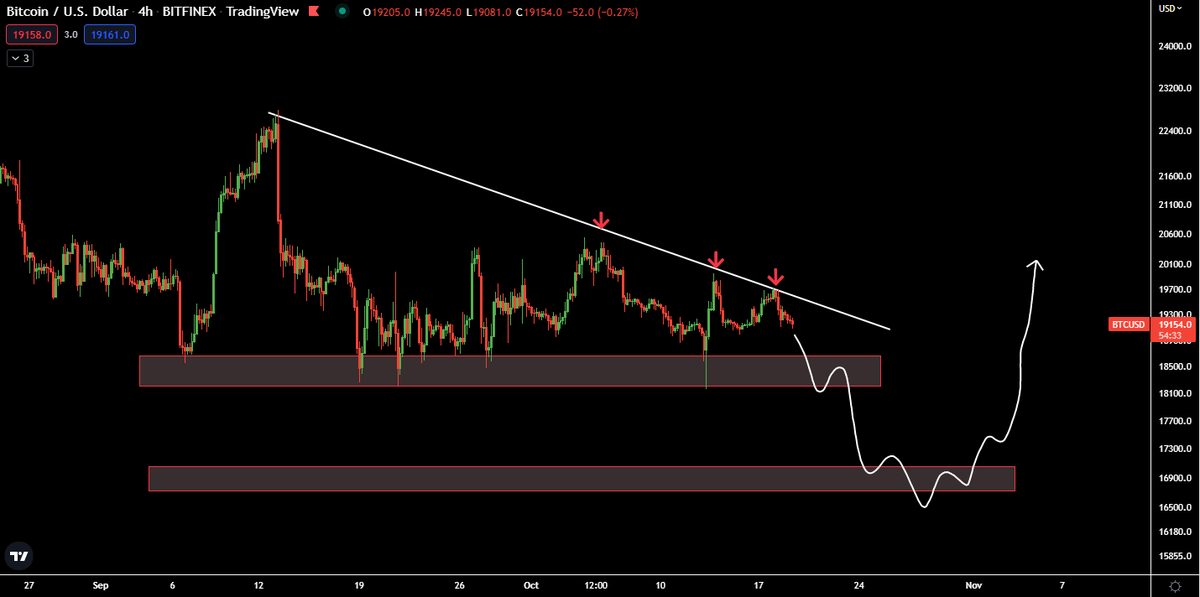Click the 26 date label on time axis
This screenshot has height=597, width=1200.
point(460,584)
